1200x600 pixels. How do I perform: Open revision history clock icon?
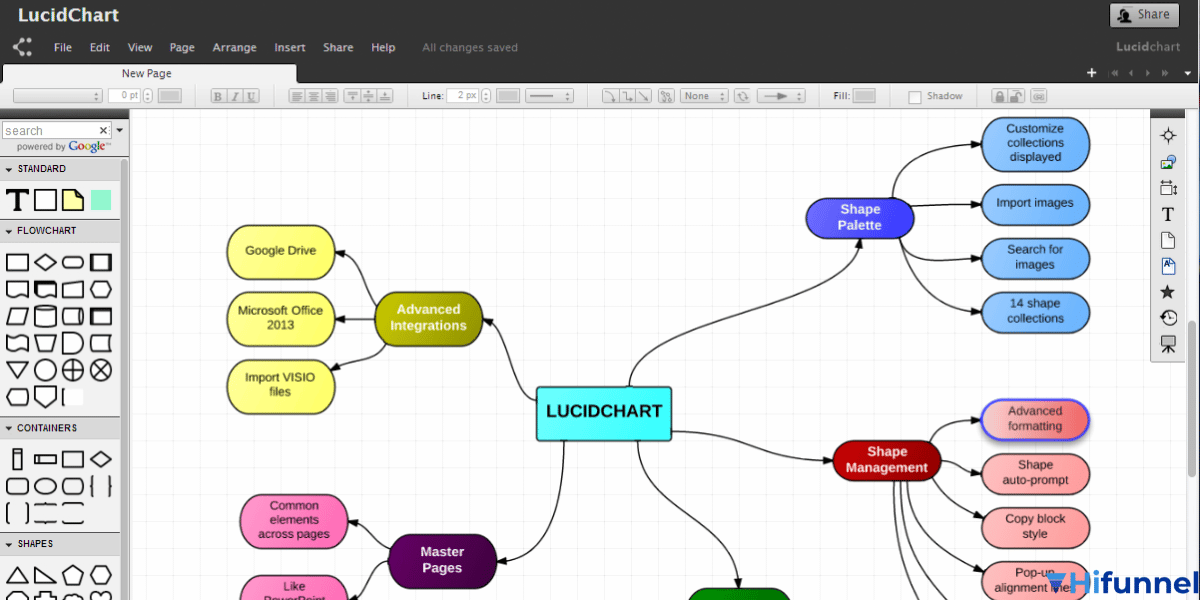tap(1167, 318)
